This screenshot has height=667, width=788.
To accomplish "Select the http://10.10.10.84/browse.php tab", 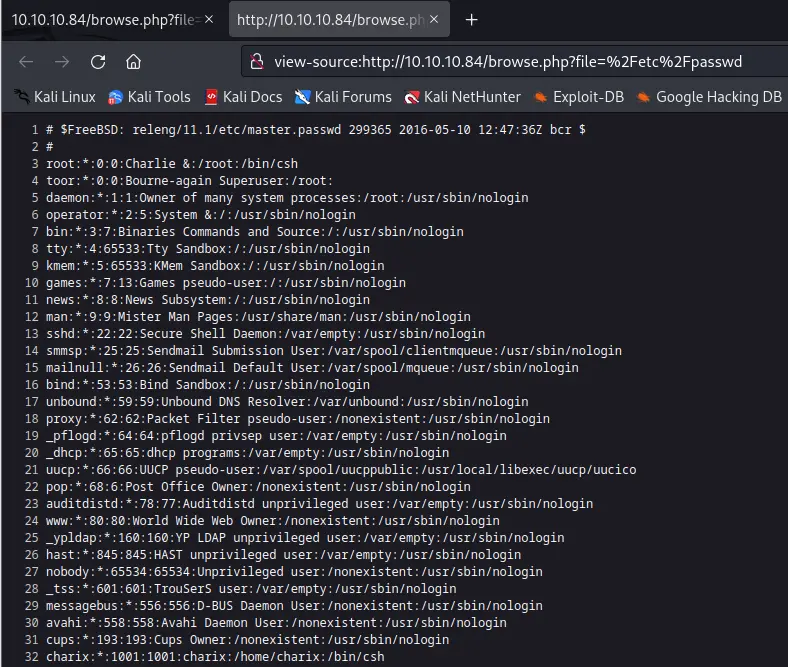I will pyautogui.click(x=339, y=20).
